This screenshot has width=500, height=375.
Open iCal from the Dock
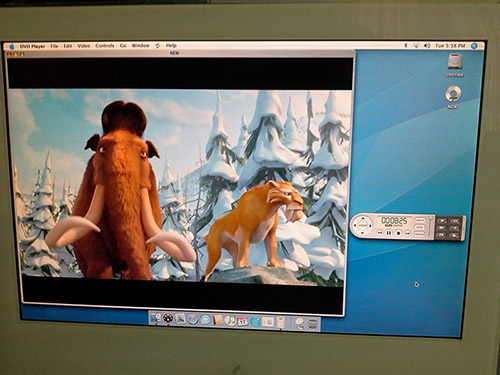point(243,321)
